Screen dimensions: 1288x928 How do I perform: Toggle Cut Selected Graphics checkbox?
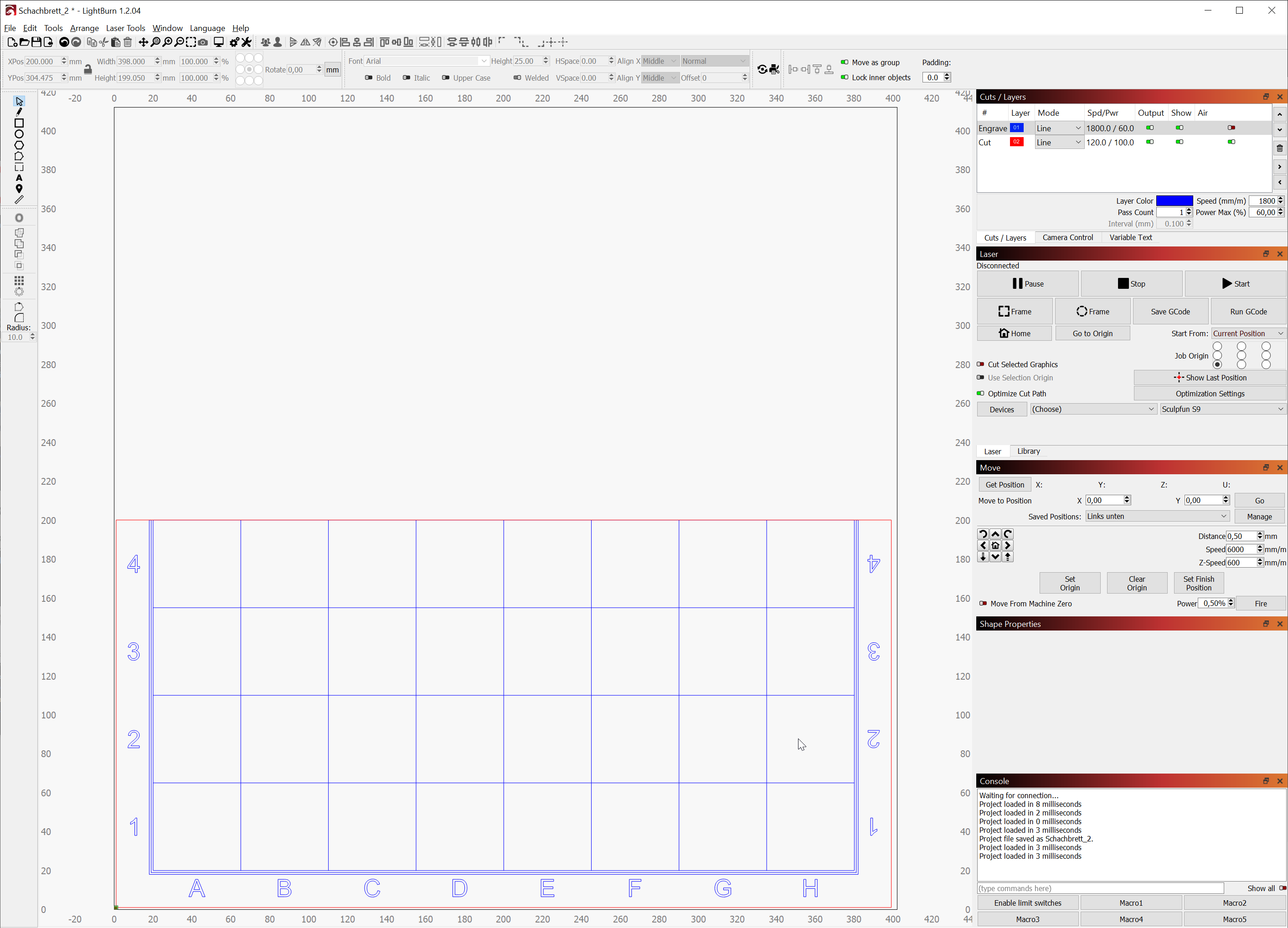981,363
